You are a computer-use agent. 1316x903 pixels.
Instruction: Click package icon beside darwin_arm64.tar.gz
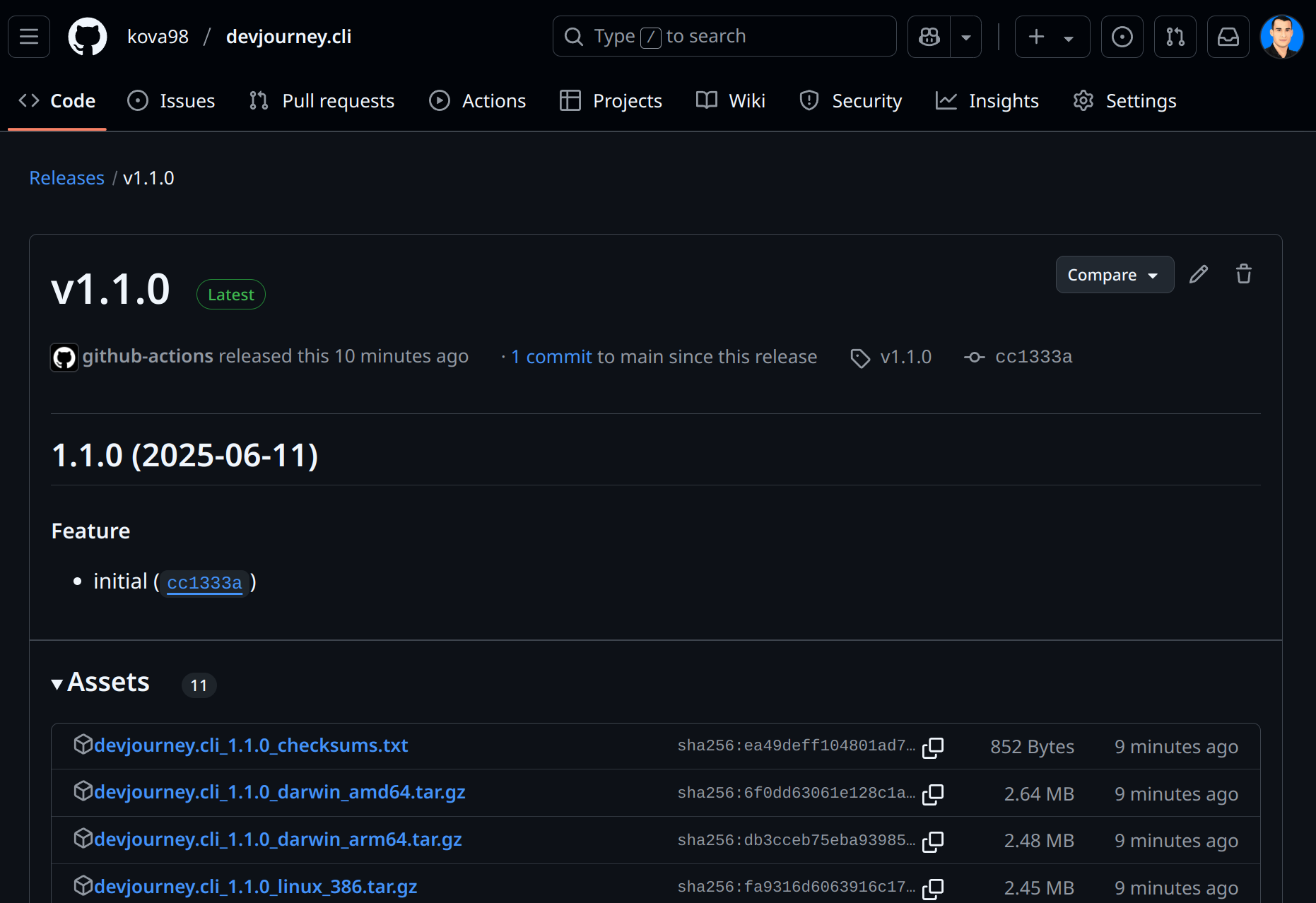point(83,838)
